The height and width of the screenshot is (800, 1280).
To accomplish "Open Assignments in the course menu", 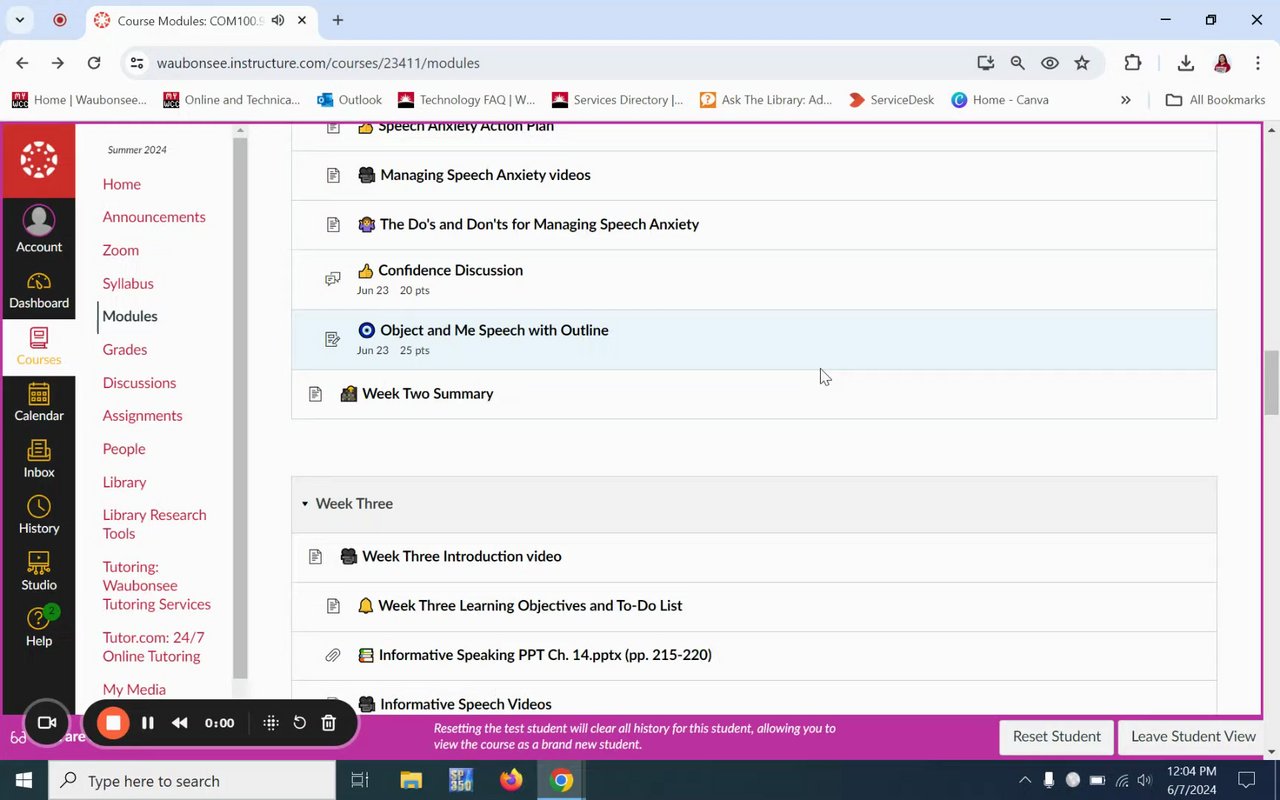I will [x=142, y=416].
